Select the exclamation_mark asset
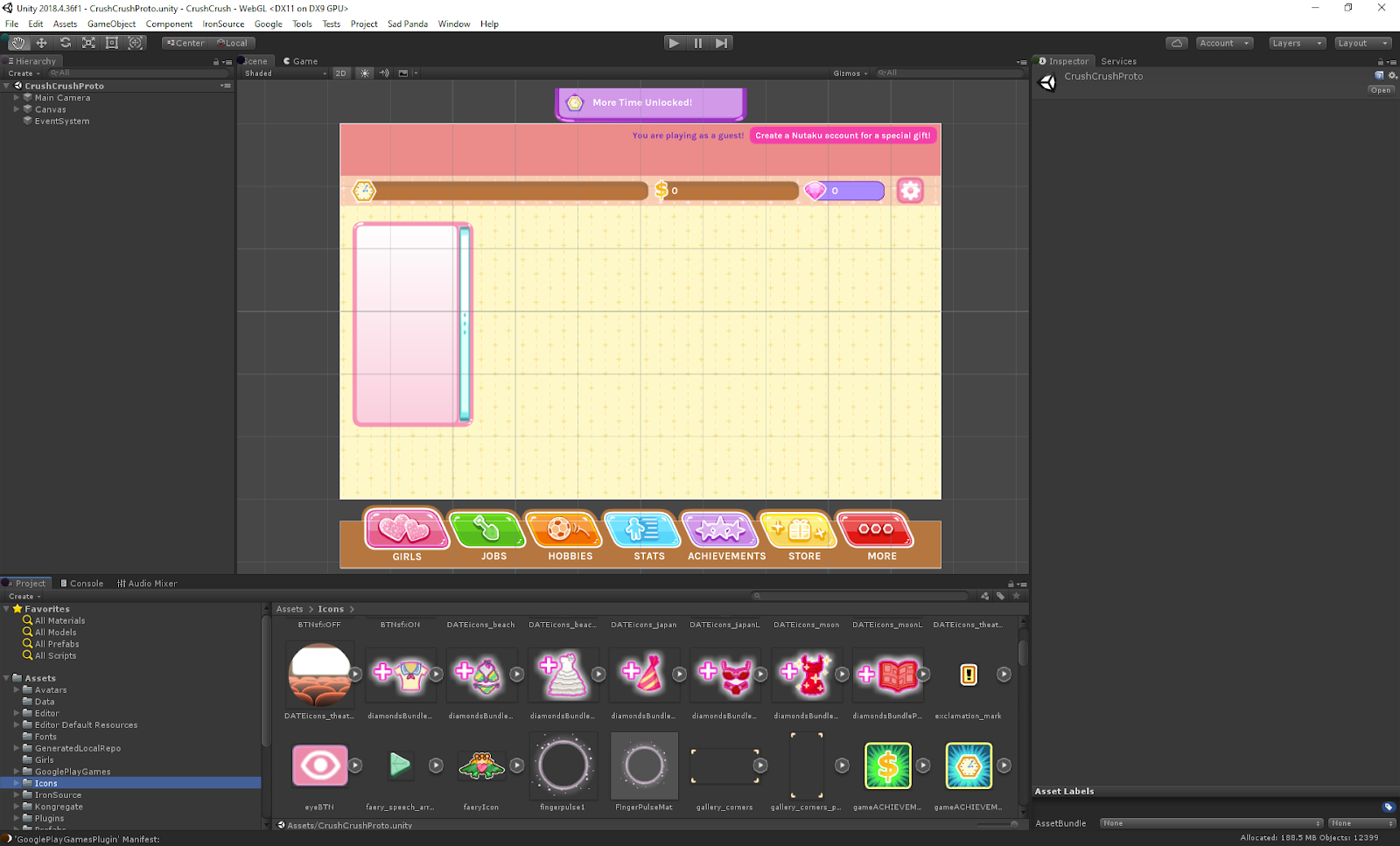The width and height of the screenshot is (1400, 846). point(969,675)
